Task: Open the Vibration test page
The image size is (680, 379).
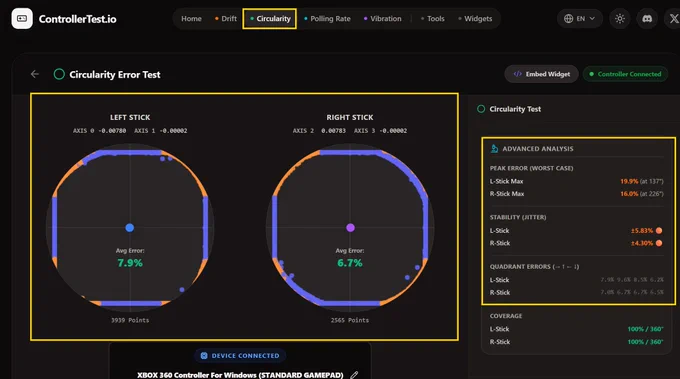Action: pos(382,19)
